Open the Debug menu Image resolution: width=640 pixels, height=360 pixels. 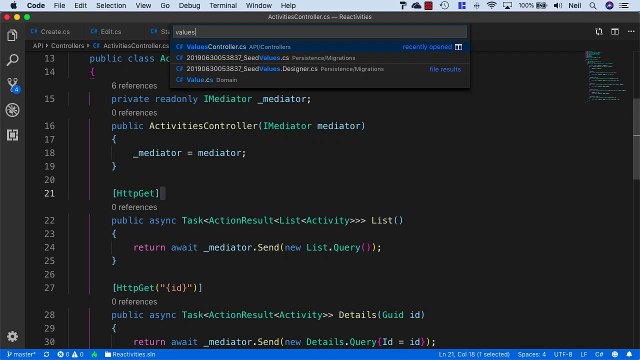(189, 5)
